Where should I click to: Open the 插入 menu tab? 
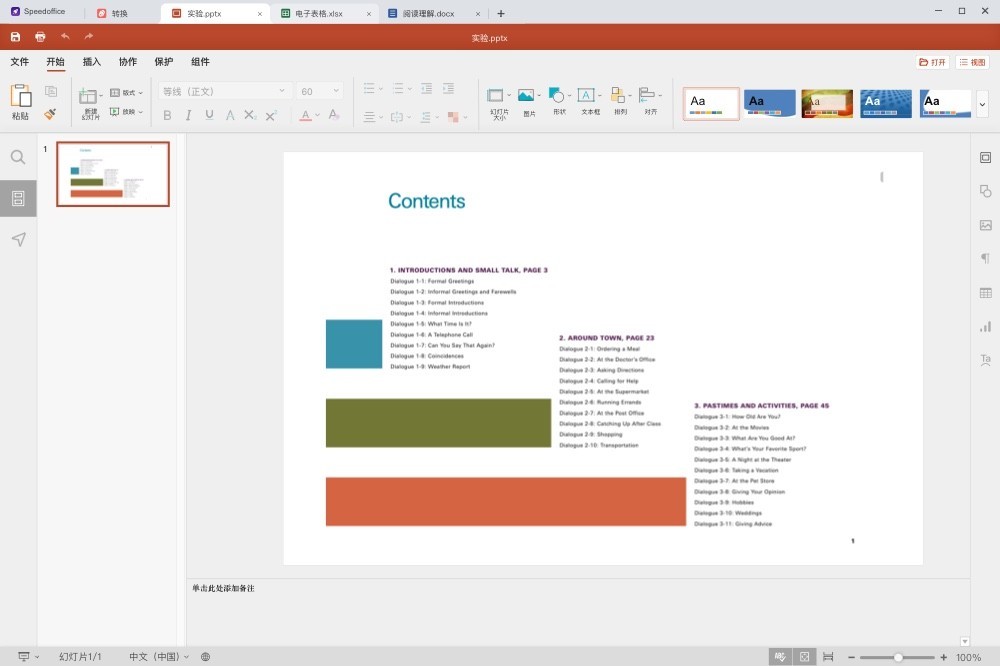(x=92, y=62)
